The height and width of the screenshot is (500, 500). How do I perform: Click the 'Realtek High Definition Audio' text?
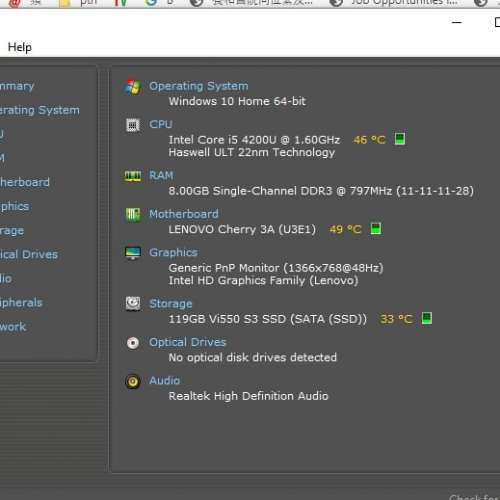(x=248, y=396)
